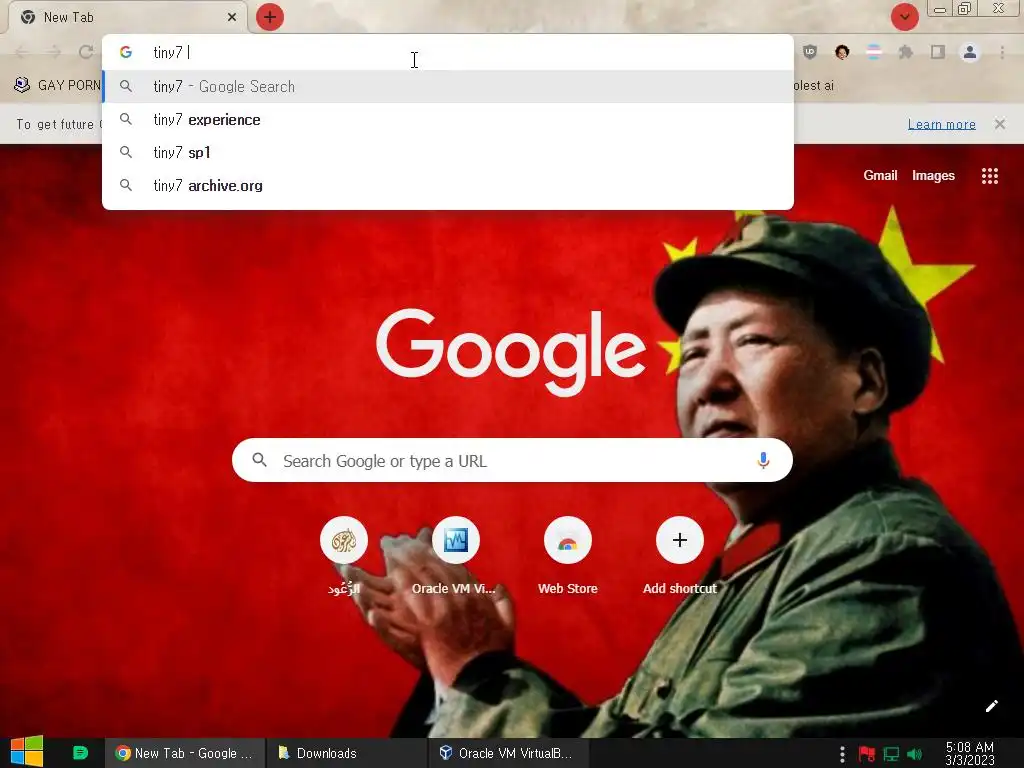1024x768 pixels.
Task: Open the Chrome profile avatar menu
Action: (970, 52)
